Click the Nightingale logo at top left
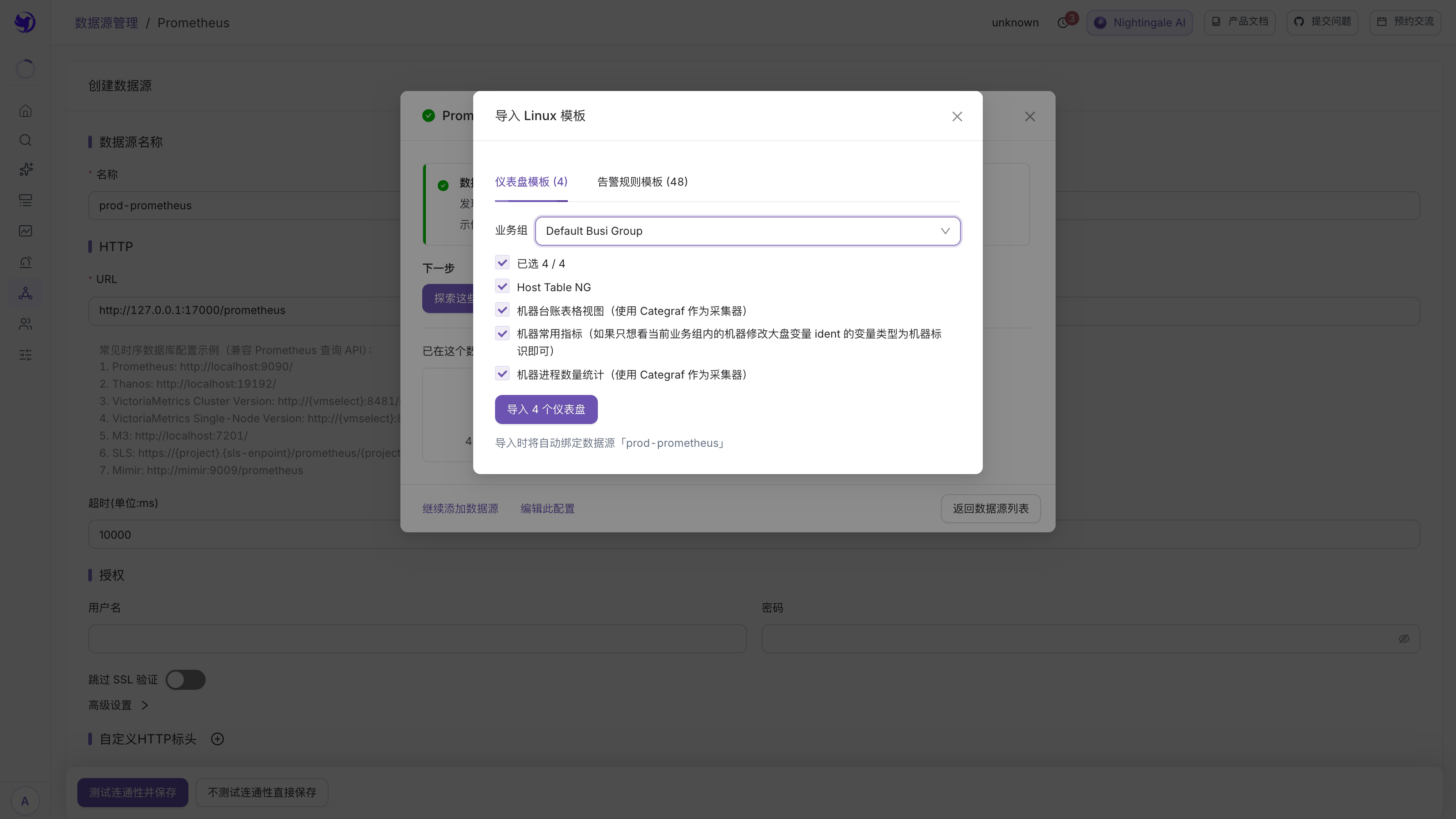This screenshot has width=1456, height=819. tap(25, 23)
